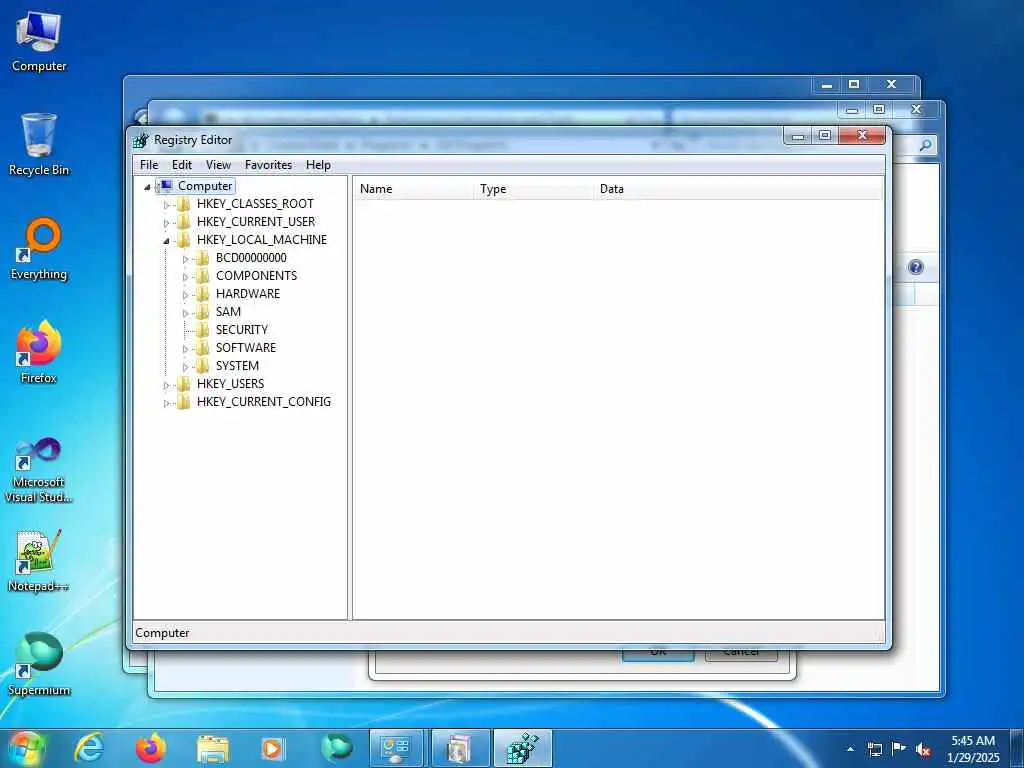The image size is (1024, 768).
Task: Expand the HKEY_USERS arrow
Action: (167, 385)
